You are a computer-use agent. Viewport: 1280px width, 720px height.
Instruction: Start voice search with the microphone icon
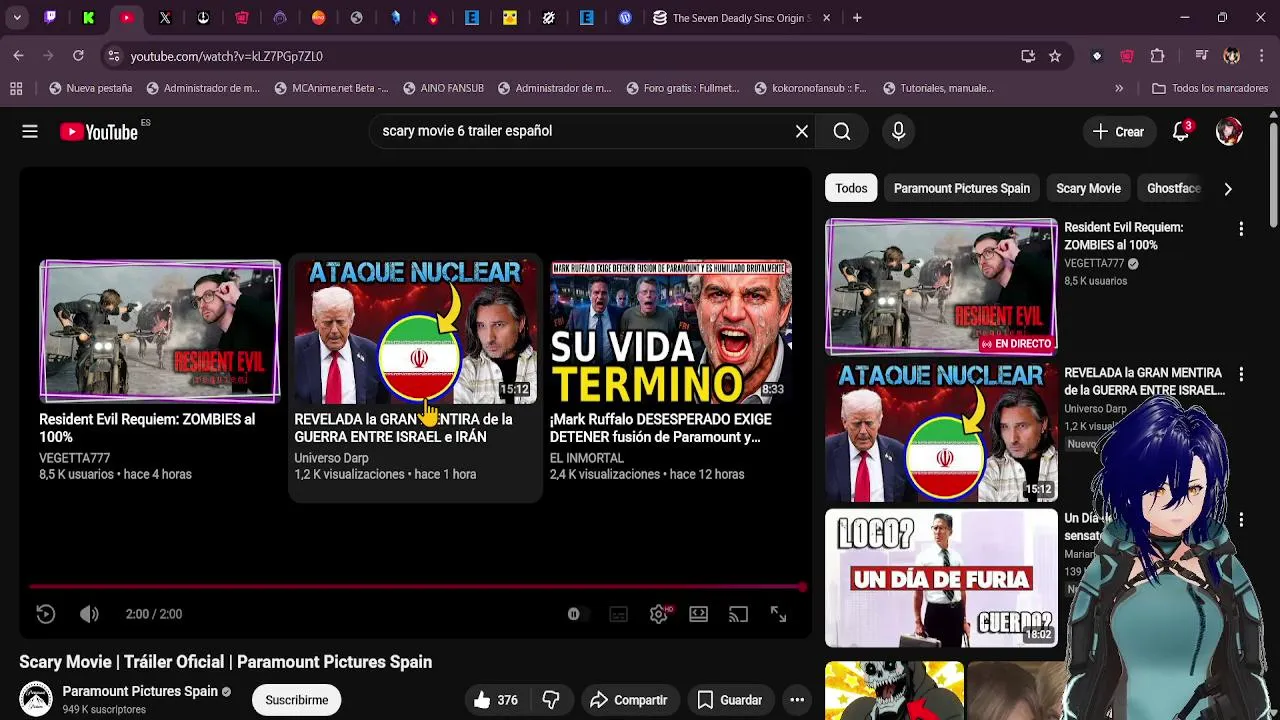click(898, 131)
